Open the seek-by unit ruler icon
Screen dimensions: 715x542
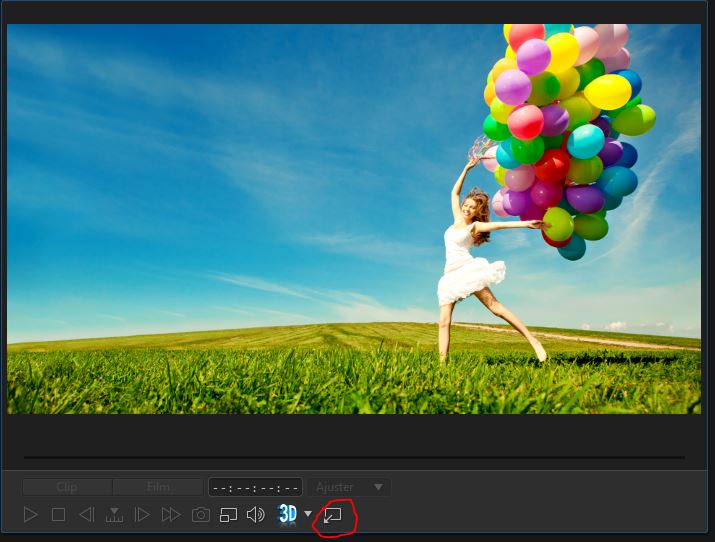(x=114, y=515)
